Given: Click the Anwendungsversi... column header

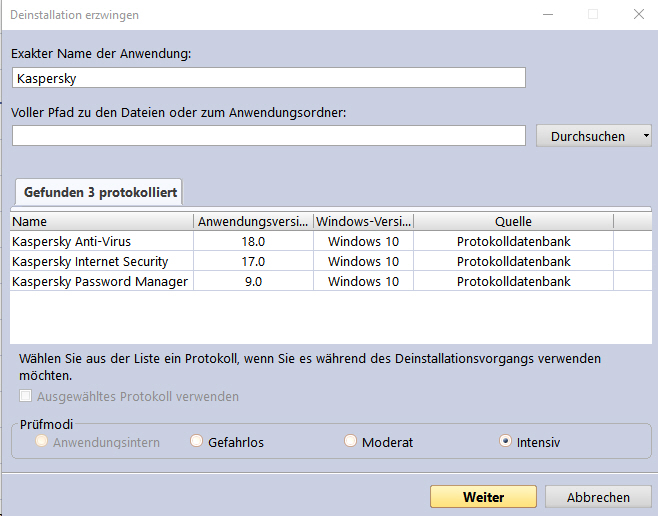Looking at the screenshot, I should [253, 221].
